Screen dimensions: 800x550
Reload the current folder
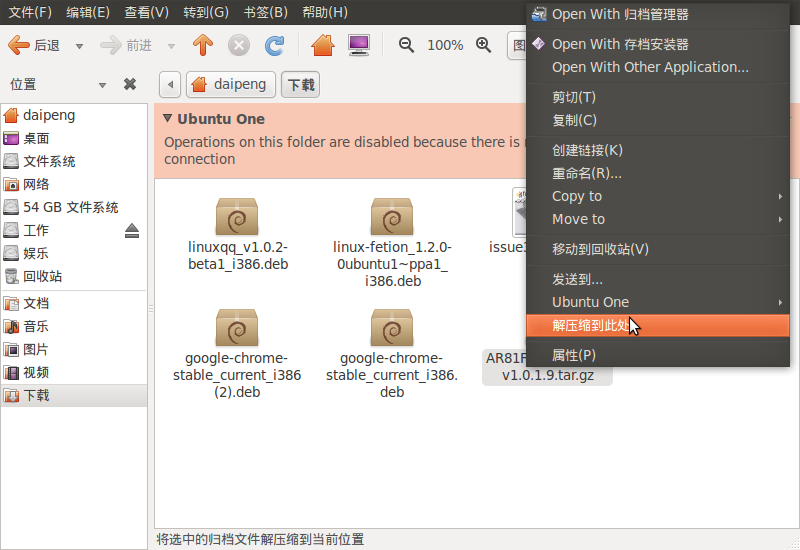point(274,45)
